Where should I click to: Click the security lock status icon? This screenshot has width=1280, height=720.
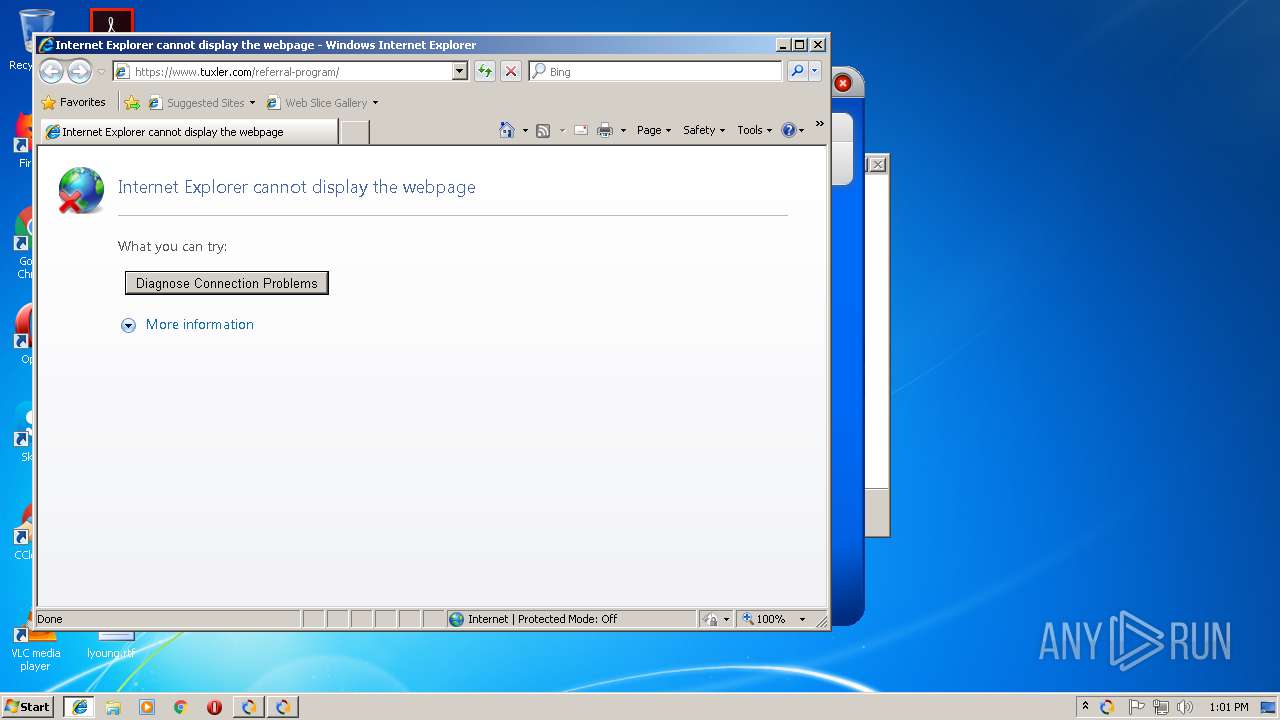click(x=710, y=619)
